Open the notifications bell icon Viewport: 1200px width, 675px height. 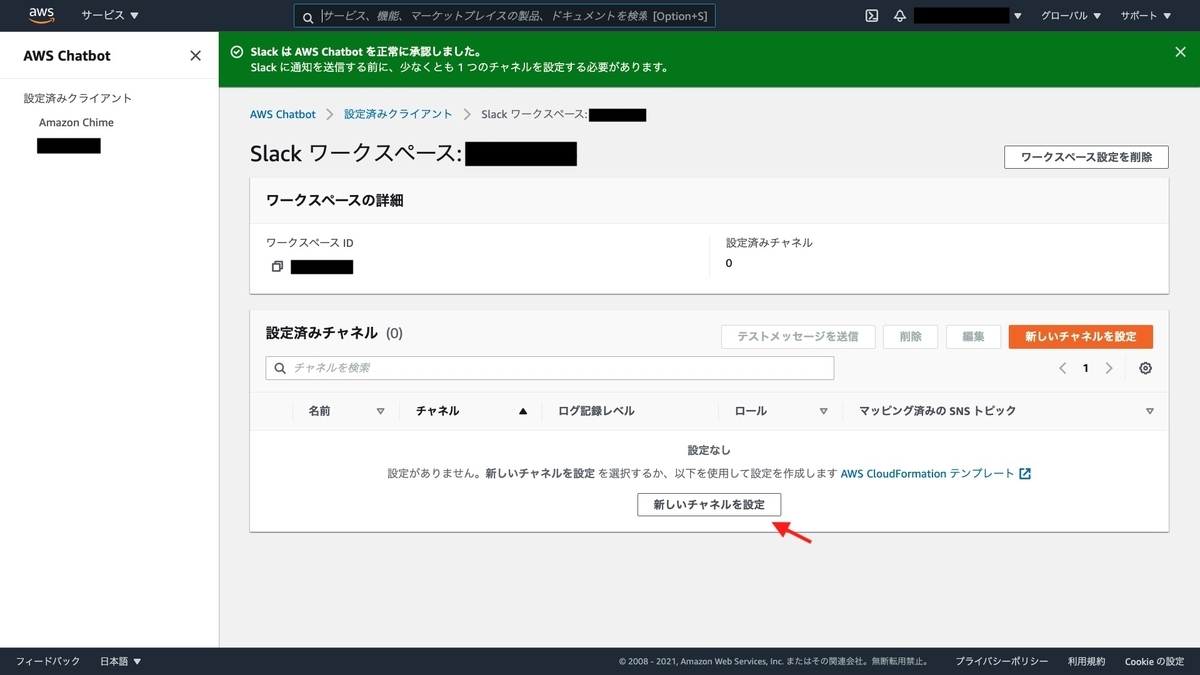point(900,16)
